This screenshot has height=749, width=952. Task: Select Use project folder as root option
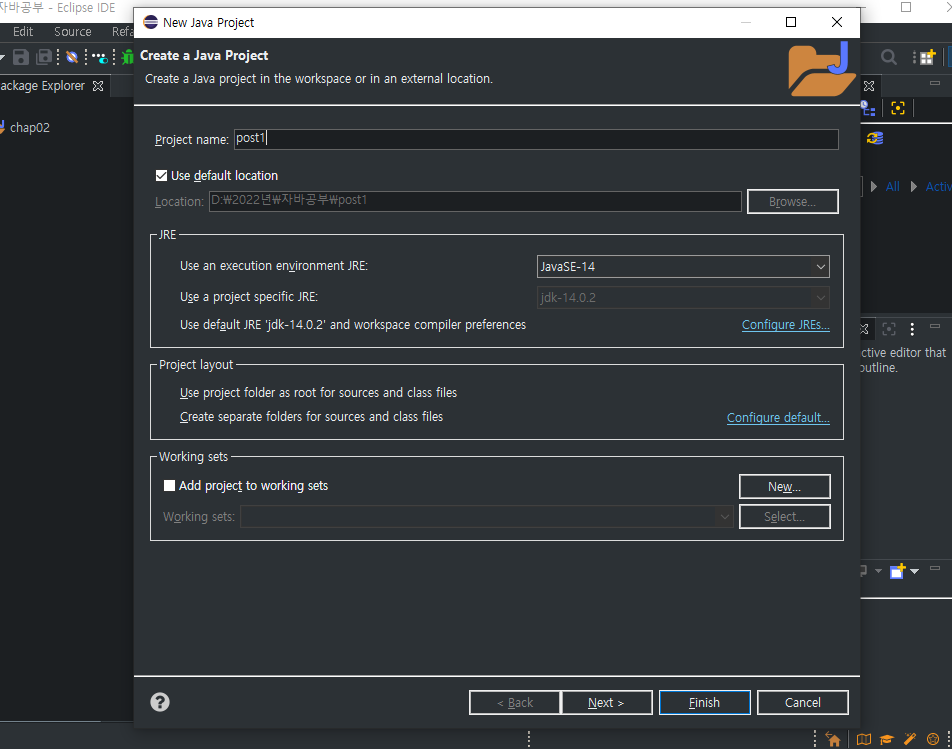tap(318, 393)
